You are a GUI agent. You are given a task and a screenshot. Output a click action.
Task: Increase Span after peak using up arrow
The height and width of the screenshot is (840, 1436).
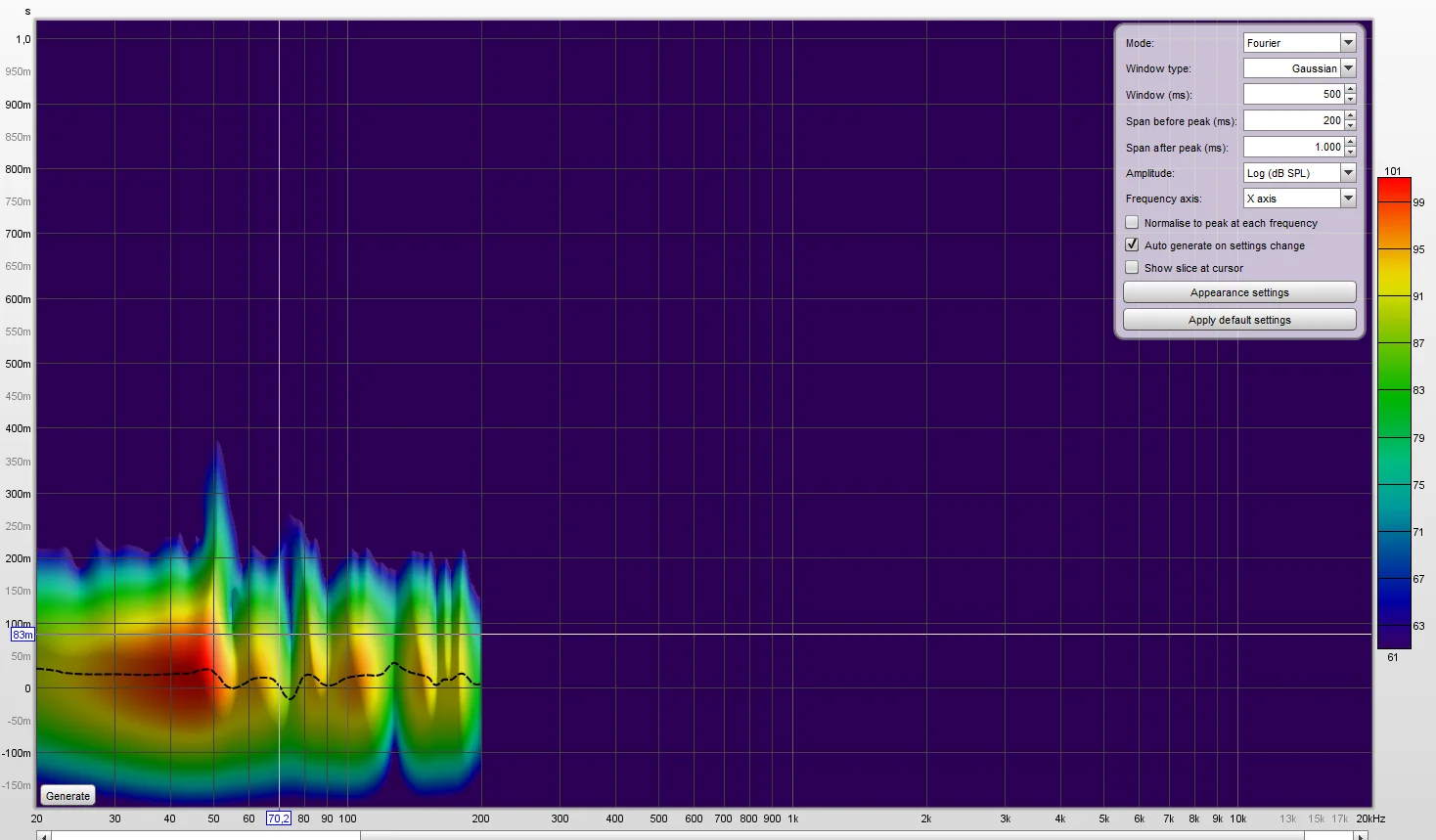point(1351,143)
